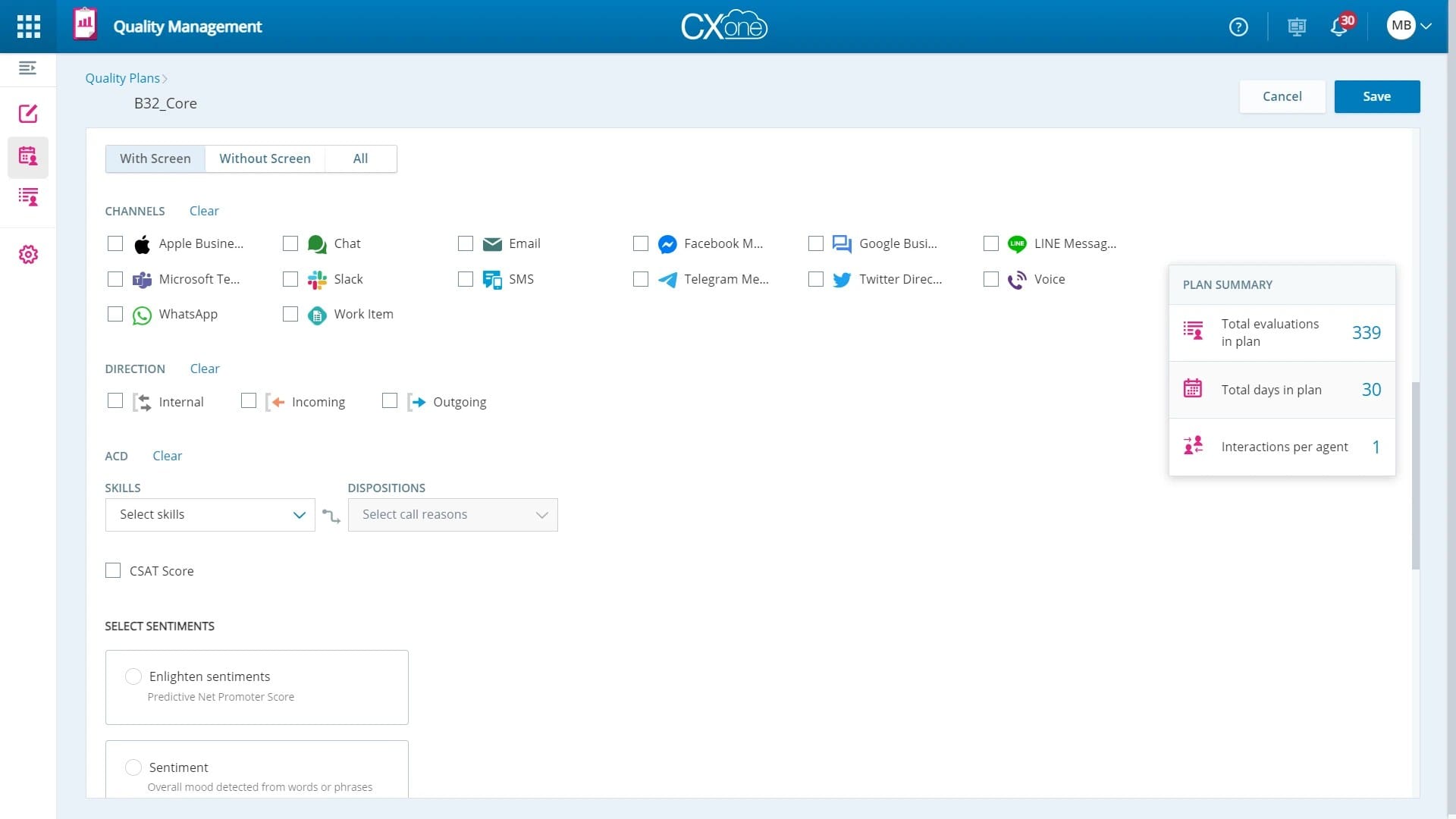
Task: Select the quality plans calendar sidebar icon
Action: 27,157
